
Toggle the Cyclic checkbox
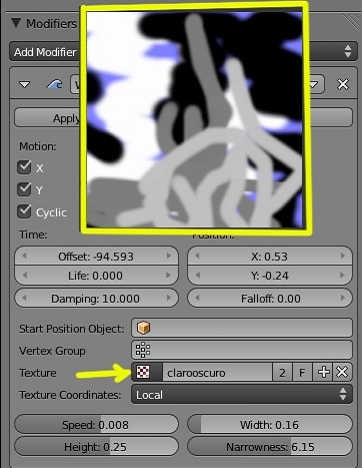tap(24, 212)
